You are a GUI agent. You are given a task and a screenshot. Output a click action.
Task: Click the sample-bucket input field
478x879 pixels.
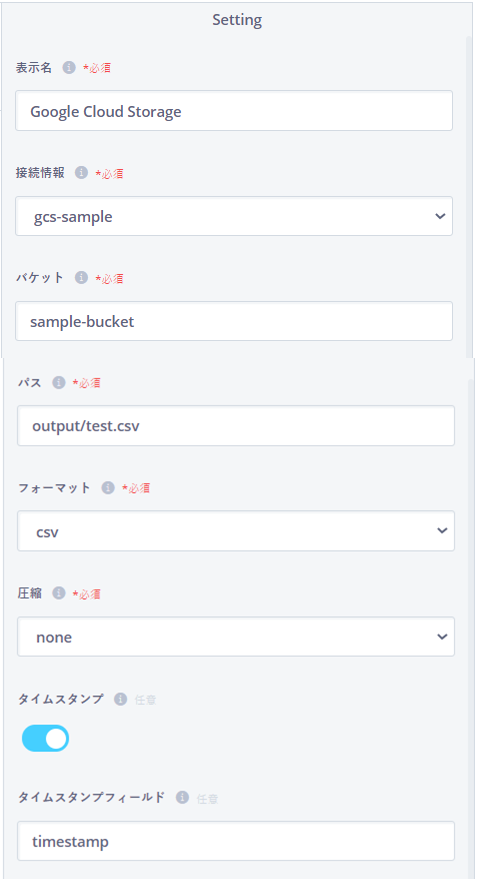pyautogui.click(x=234, y=321)
